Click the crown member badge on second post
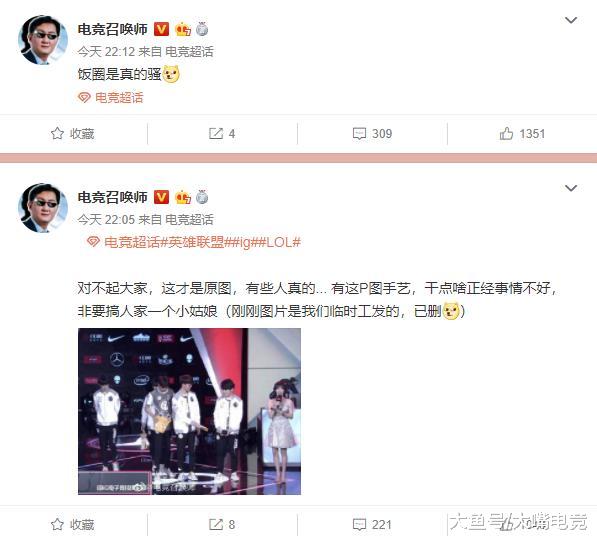 183,197
